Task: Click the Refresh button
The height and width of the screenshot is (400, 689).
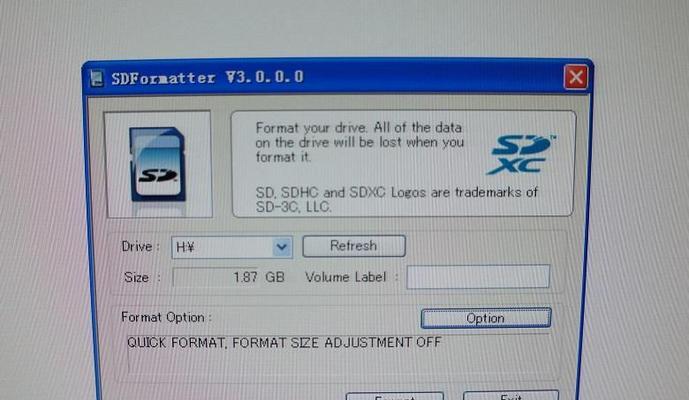Action: (354, 246)
